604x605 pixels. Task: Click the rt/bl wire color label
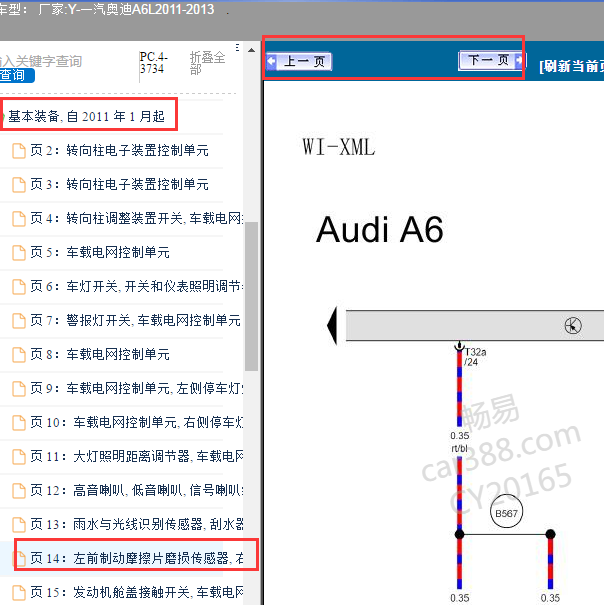coord(459,448)
